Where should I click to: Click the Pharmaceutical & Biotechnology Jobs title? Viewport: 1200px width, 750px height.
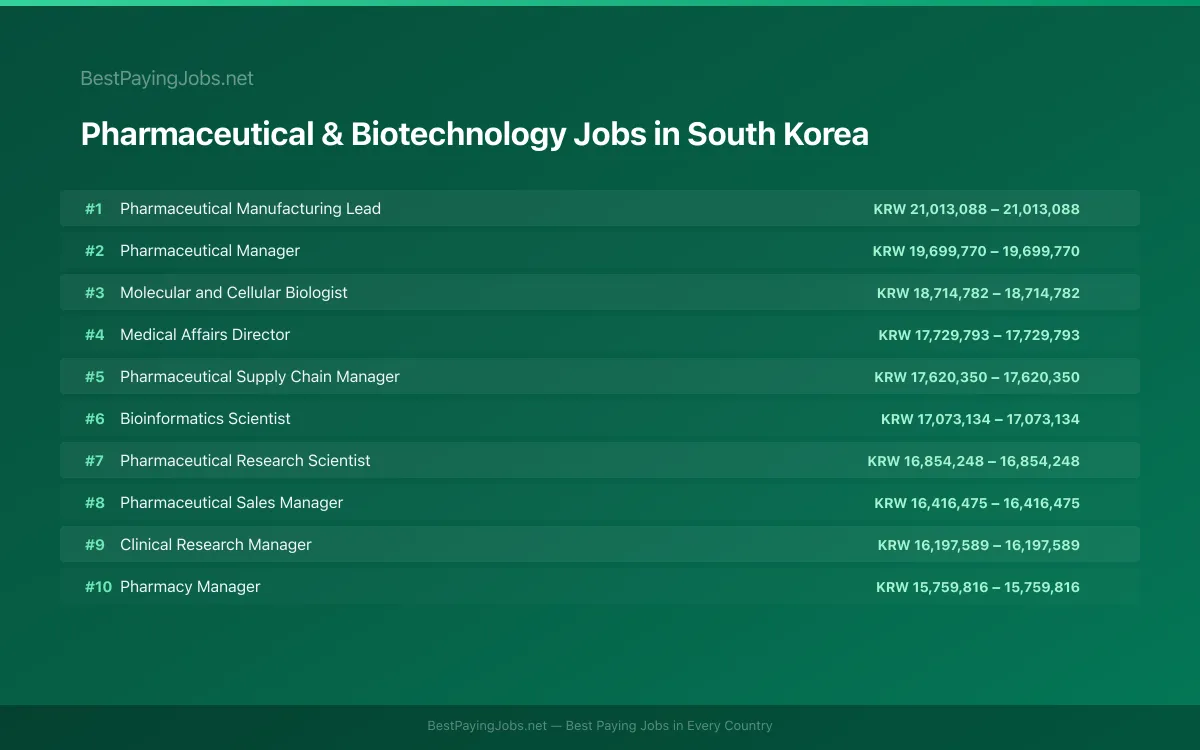(474, 134)
